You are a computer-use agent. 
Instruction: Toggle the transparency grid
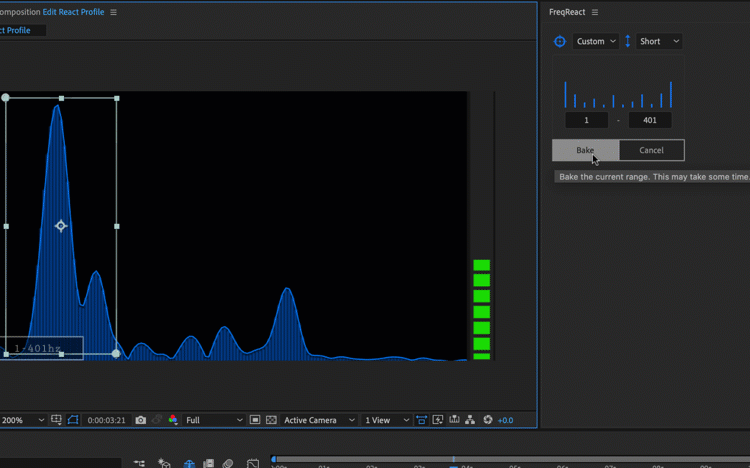(x=271, y=420)
